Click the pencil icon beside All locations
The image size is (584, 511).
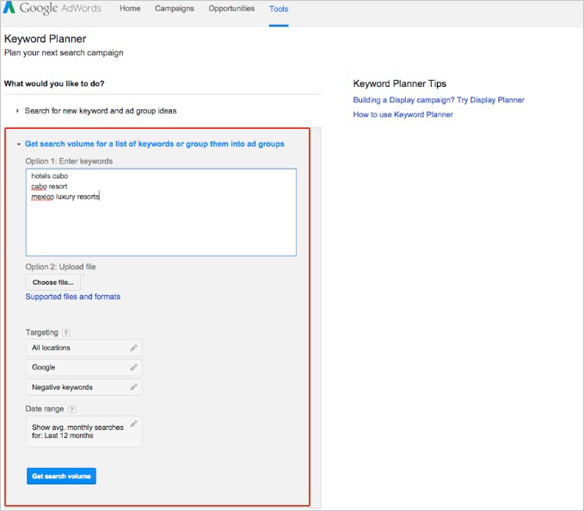click(134, 348)
